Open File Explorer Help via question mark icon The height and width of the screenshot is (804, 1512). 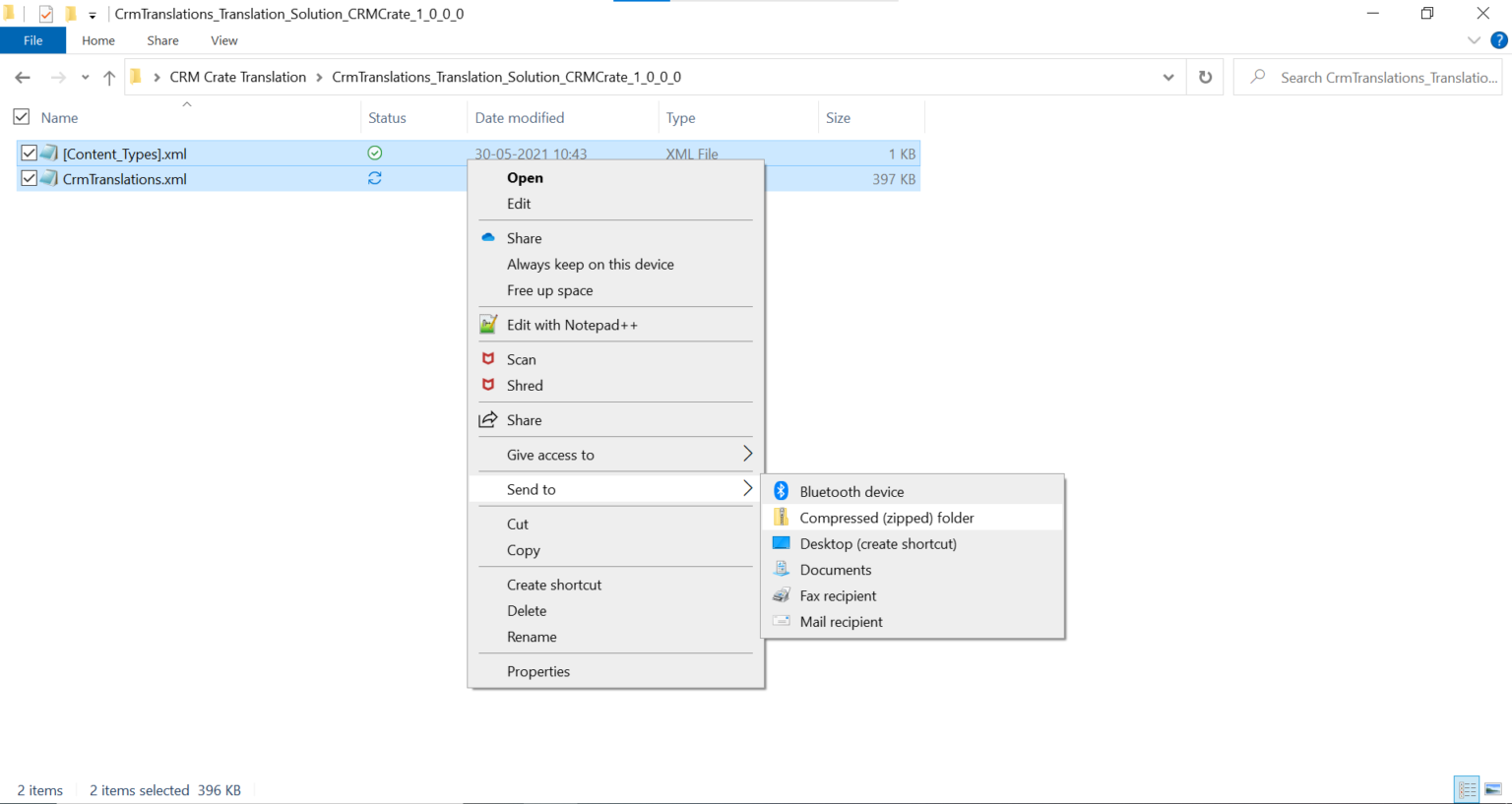pos(1499,40)
